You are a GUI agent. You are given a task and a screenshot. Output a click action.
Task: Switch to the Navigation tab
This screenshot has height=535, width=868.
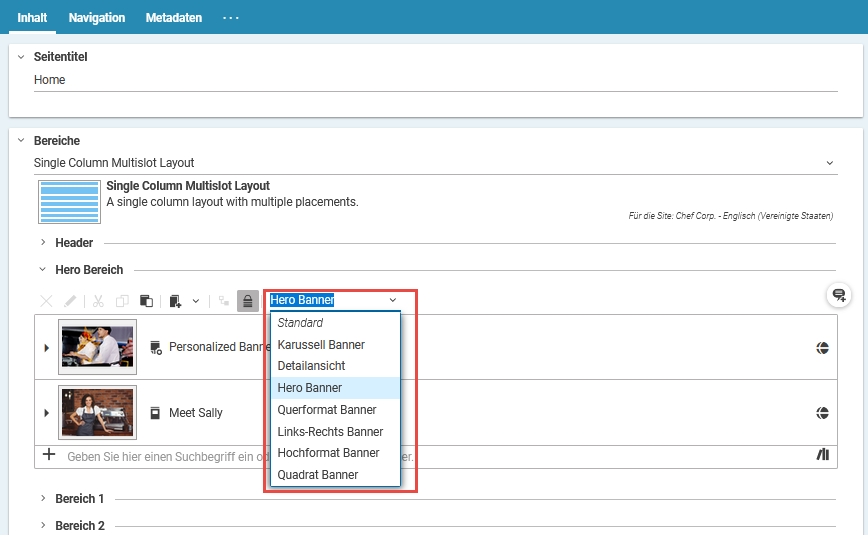(97, 18)
